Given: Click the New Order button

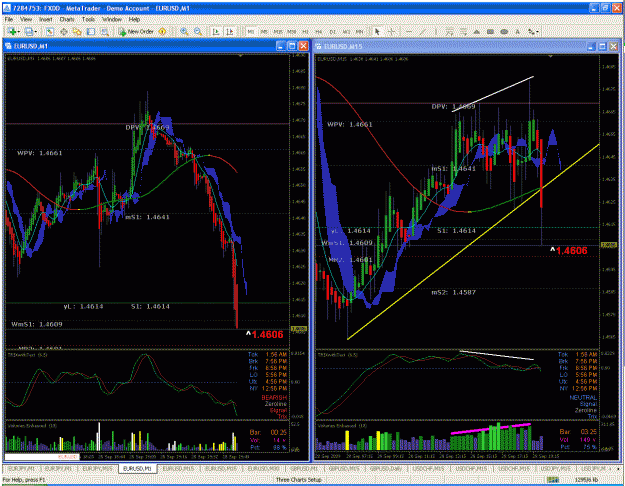Looking at the screenshot, I should [x=136, y=31].
